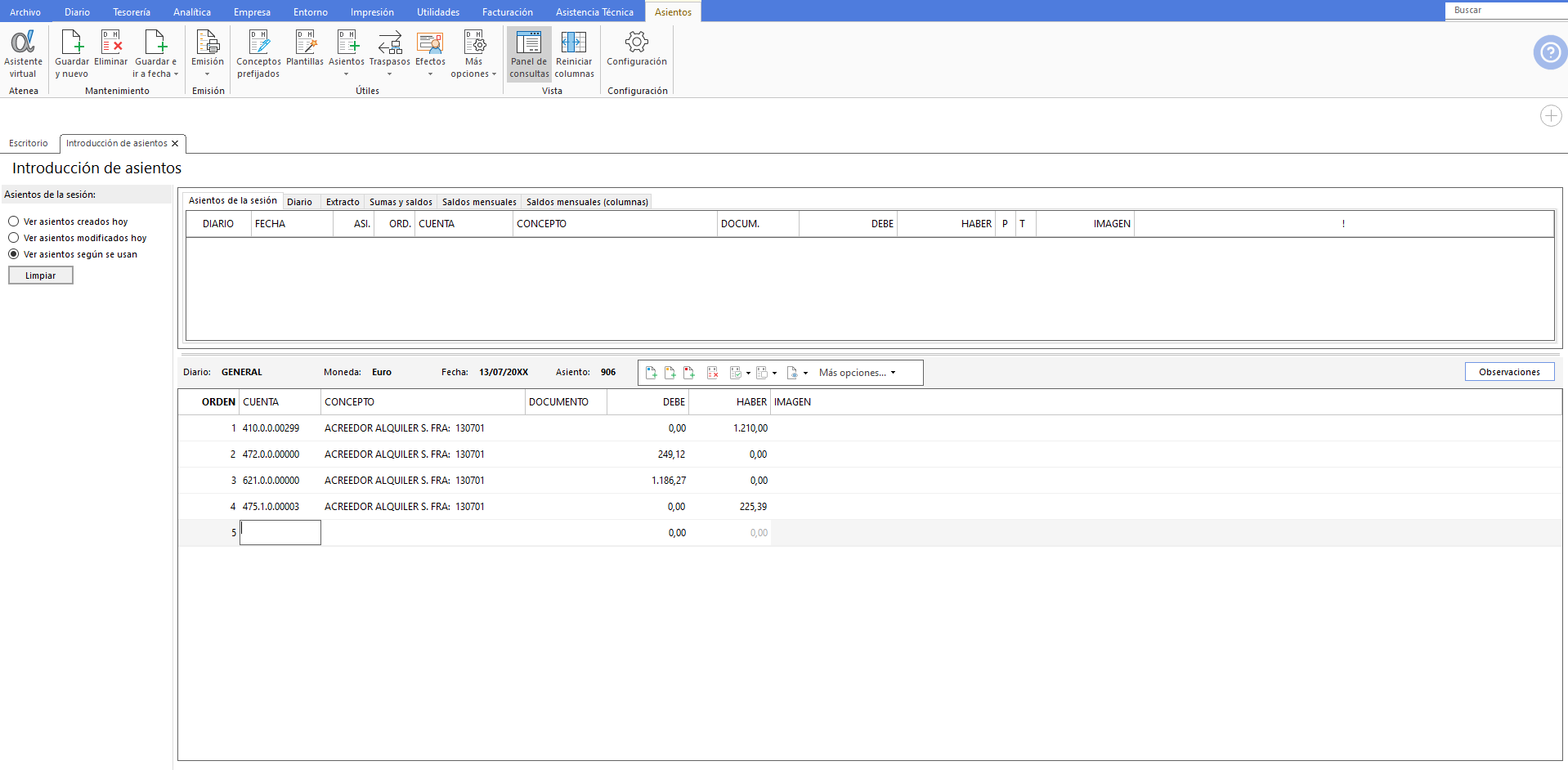Open the Más opciones... toolbar dropdown
Screen dimensions: 1568x770
pyautogui.click(x=857, y=373)
